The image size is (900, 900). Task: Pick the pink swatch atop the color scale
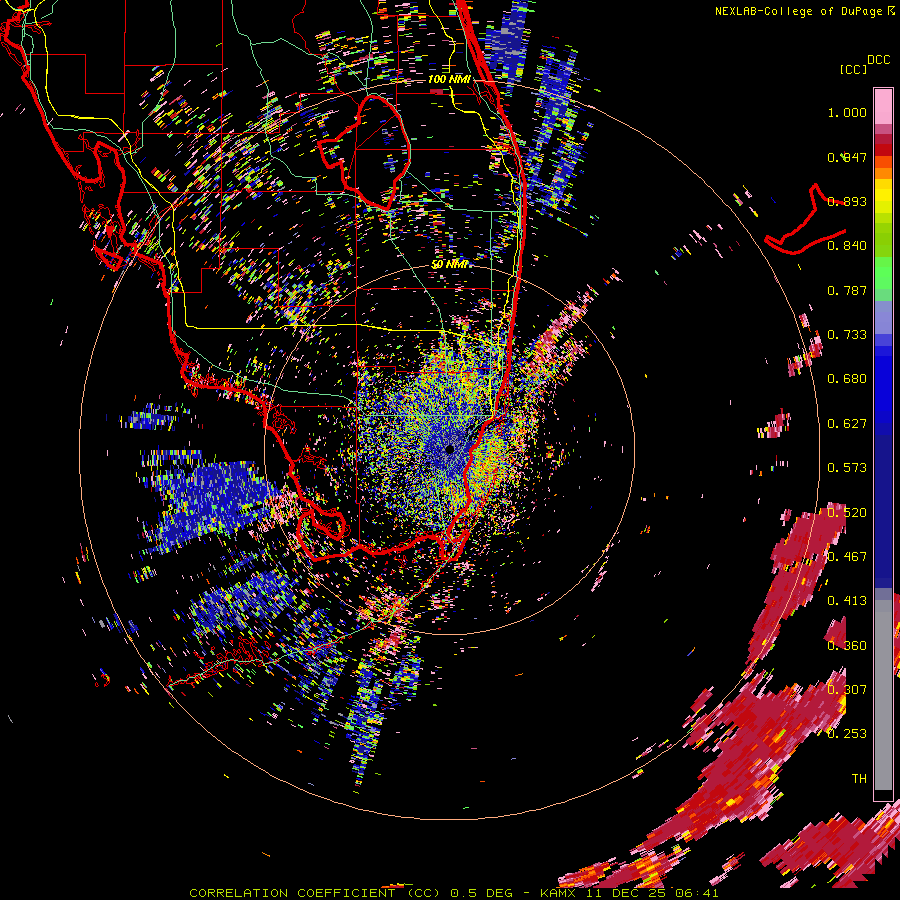tap(883, 106)
